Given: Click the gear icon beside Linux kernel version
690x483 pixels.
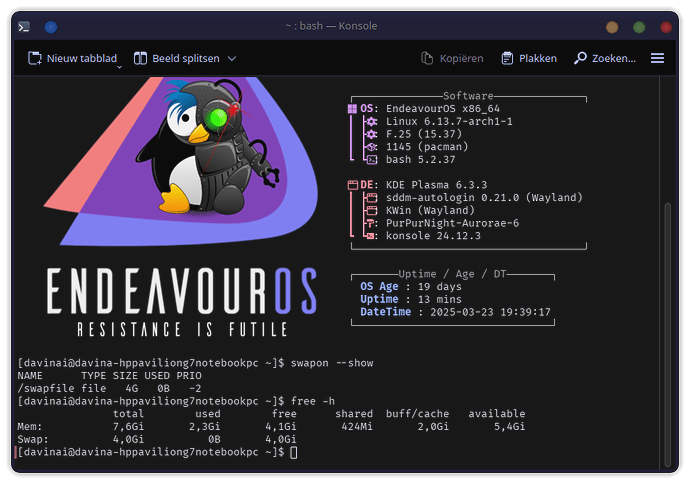Looking at the screenshot, I should click(x=372, y=121).
